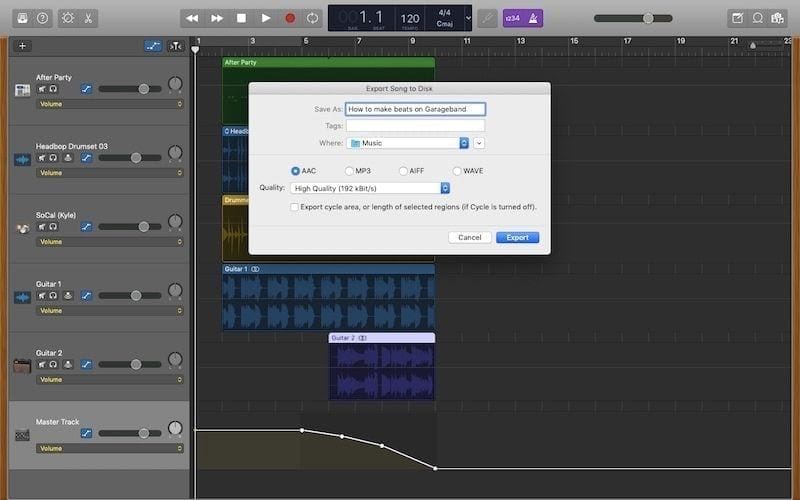Click the Cancel button

(469, 237)
